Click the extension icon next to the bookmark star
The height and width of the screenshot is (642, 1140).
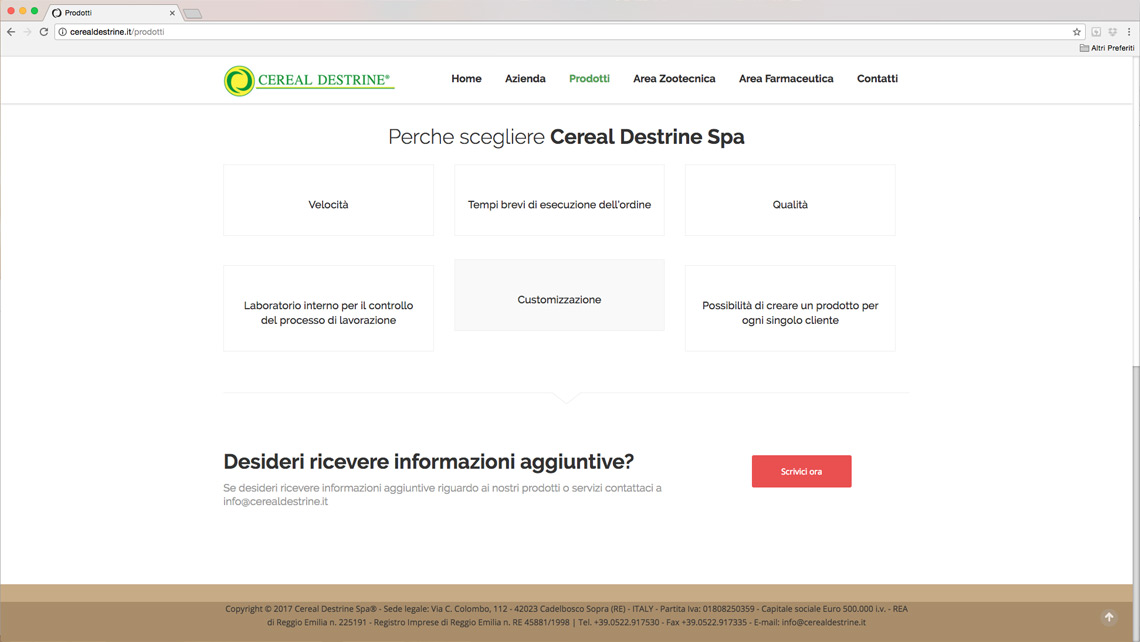pyautogui.click(x=1096, y=32)
